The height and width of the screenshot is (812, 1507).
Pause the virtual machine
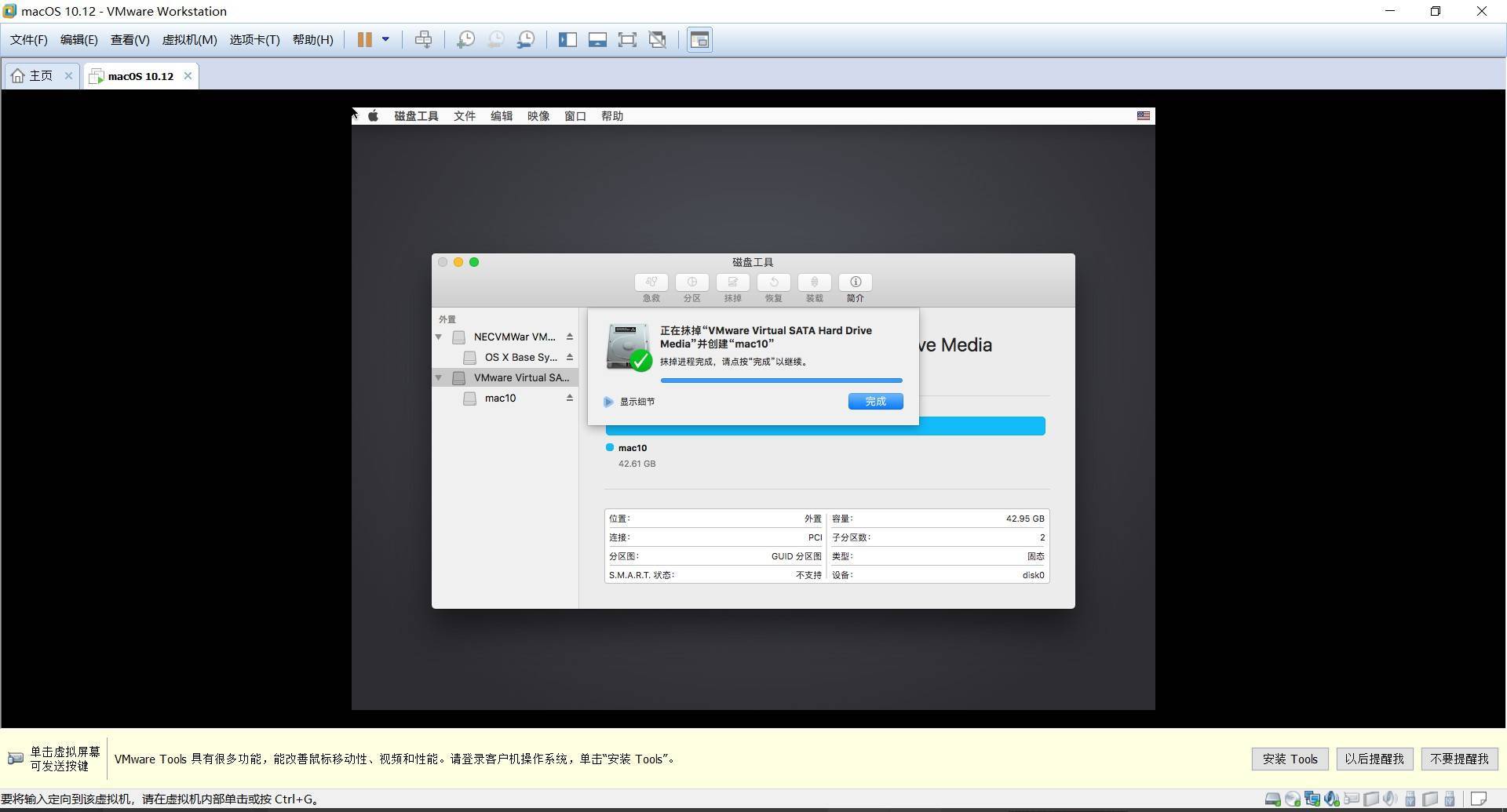[365, 40]
